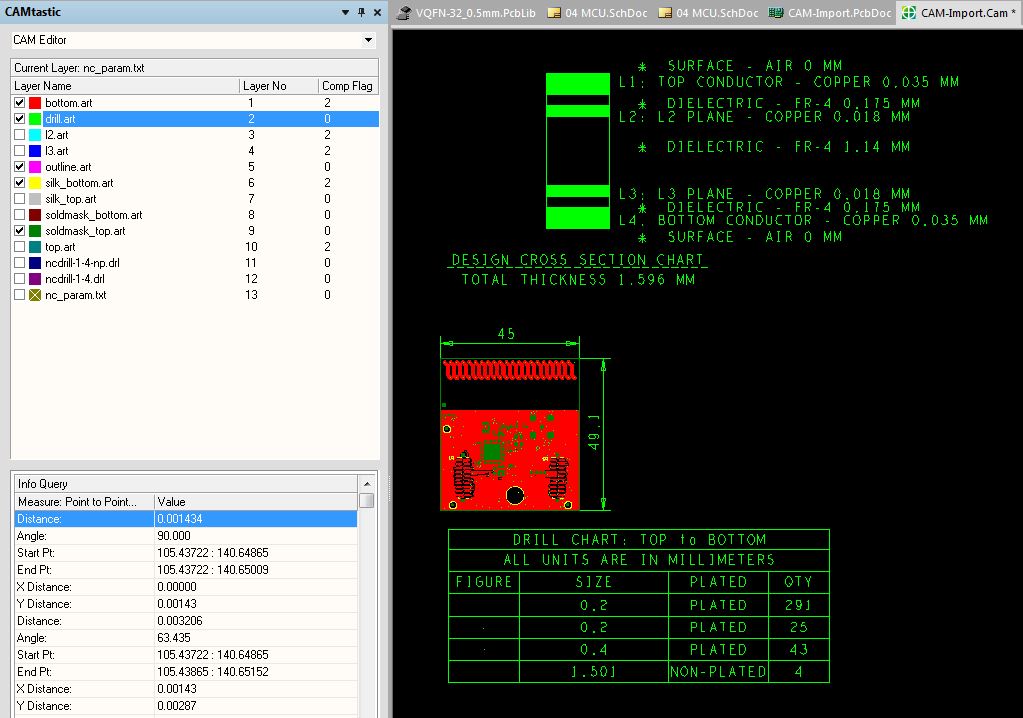
Task: Click DESIGN CROSS SECTION CHART title text
Action: [x=578, y=260]
